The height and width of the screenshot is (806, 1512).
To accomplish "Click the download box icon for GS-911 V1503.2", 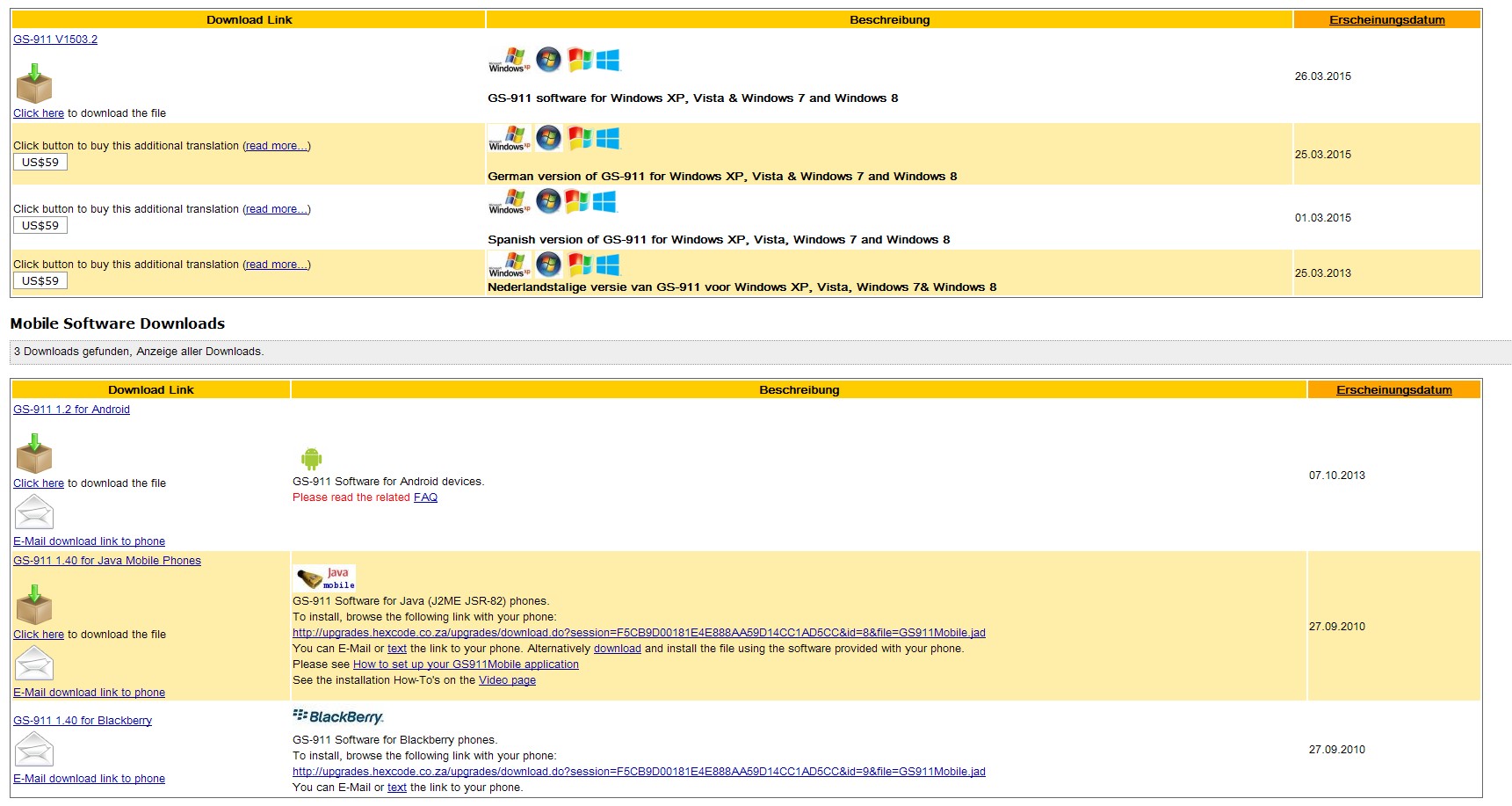I will coord(34,84).
